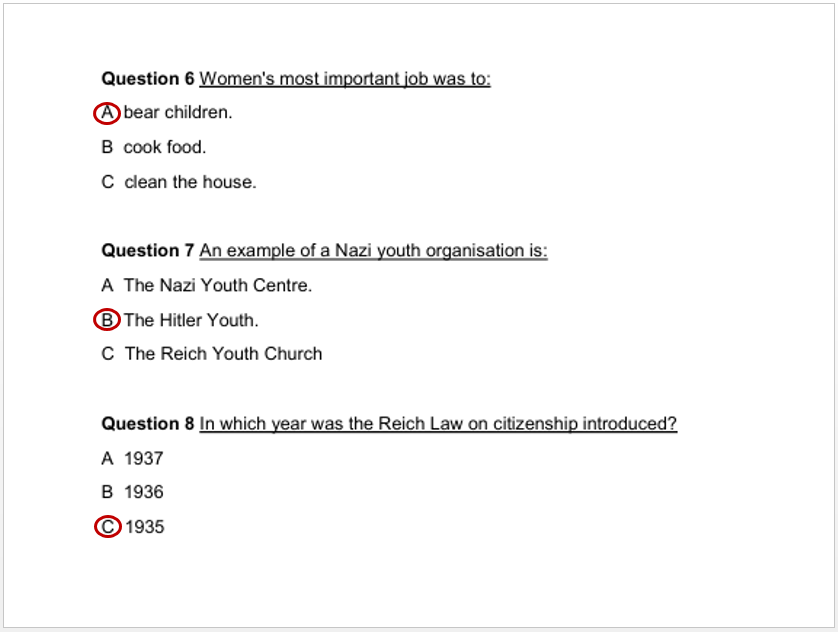Select the year 1935 answer text
This screenshot has width=838, height=632.
tap(145, 526)
